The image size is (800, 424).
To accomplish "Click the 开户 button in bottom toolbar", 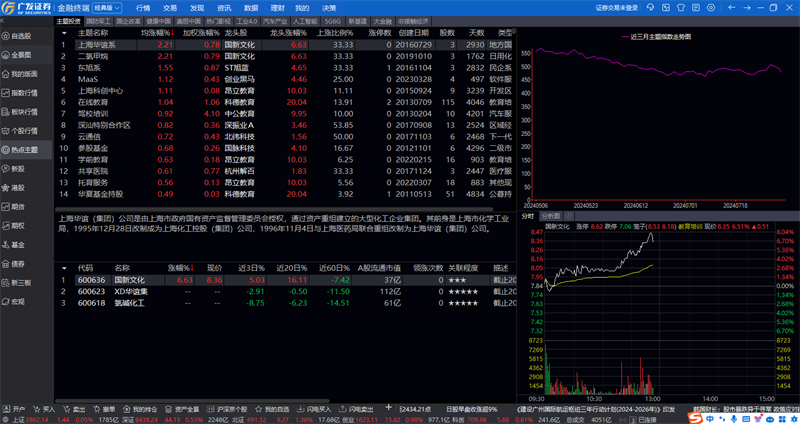I will pos(14,409).
